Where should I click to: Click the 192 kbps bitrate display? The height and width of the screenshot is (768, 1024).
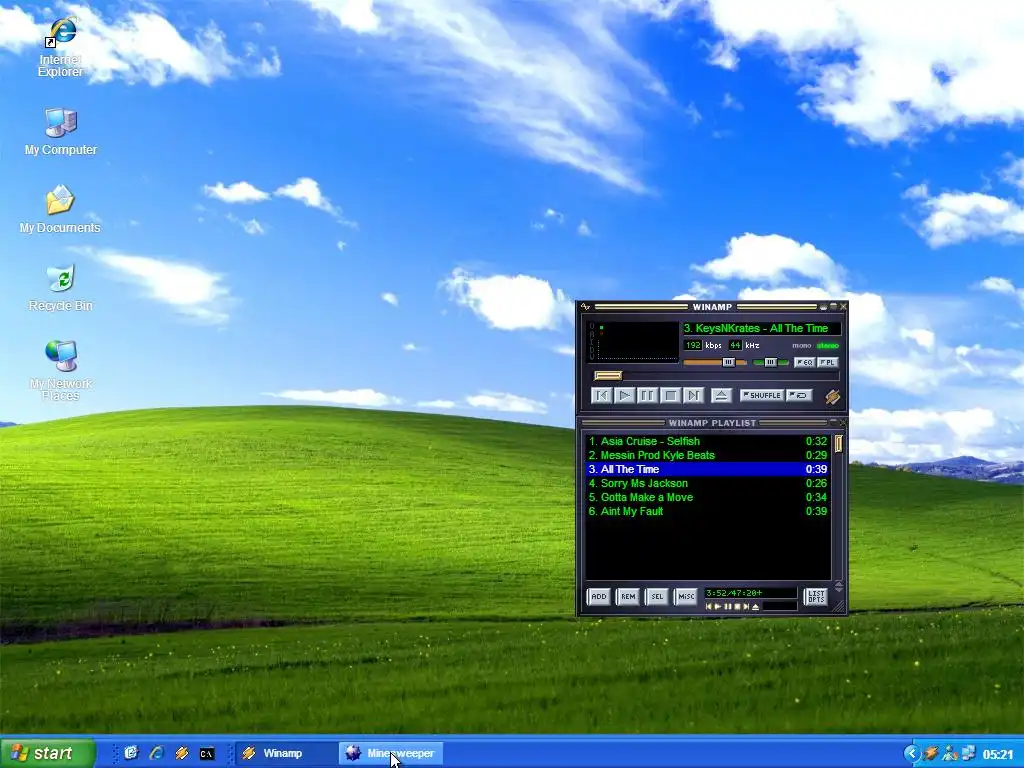[693, 345]
